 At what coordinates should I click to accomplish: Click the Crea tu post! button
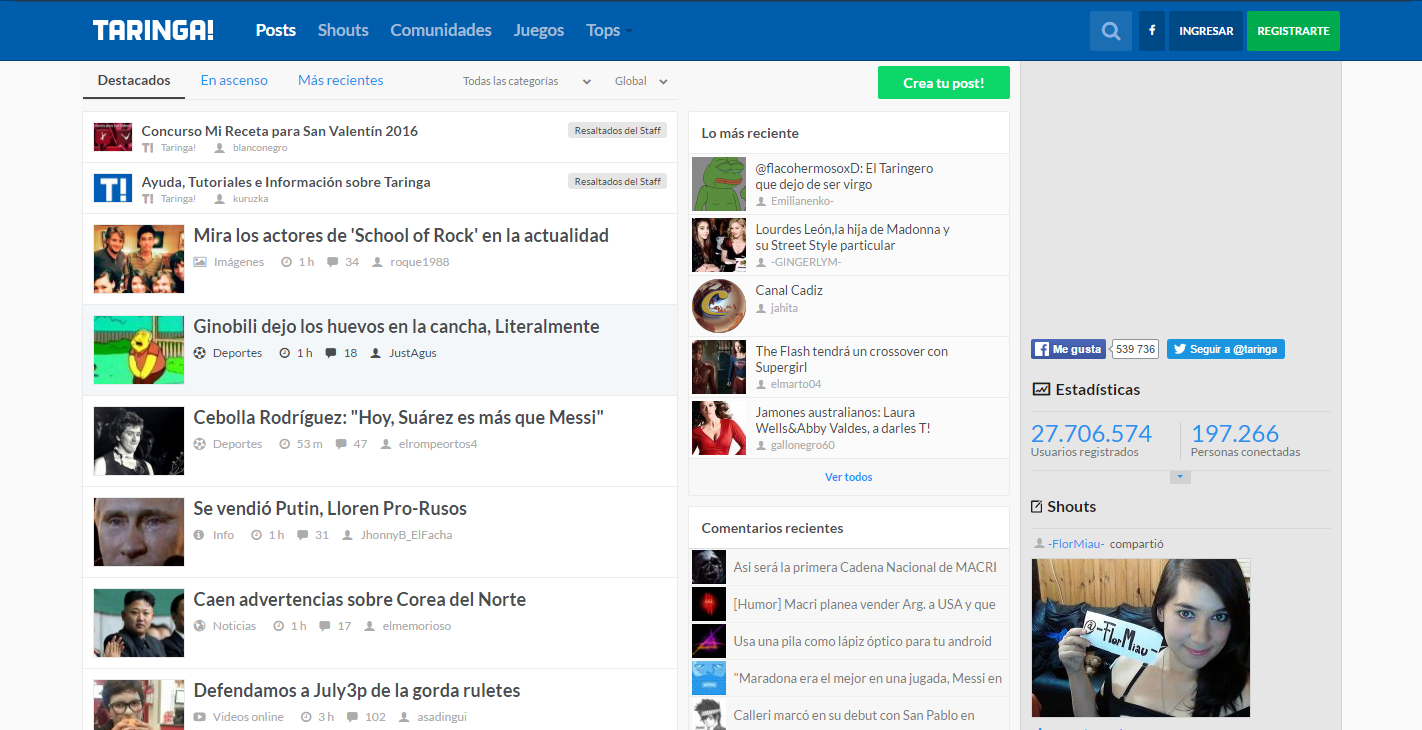[944, 83]
